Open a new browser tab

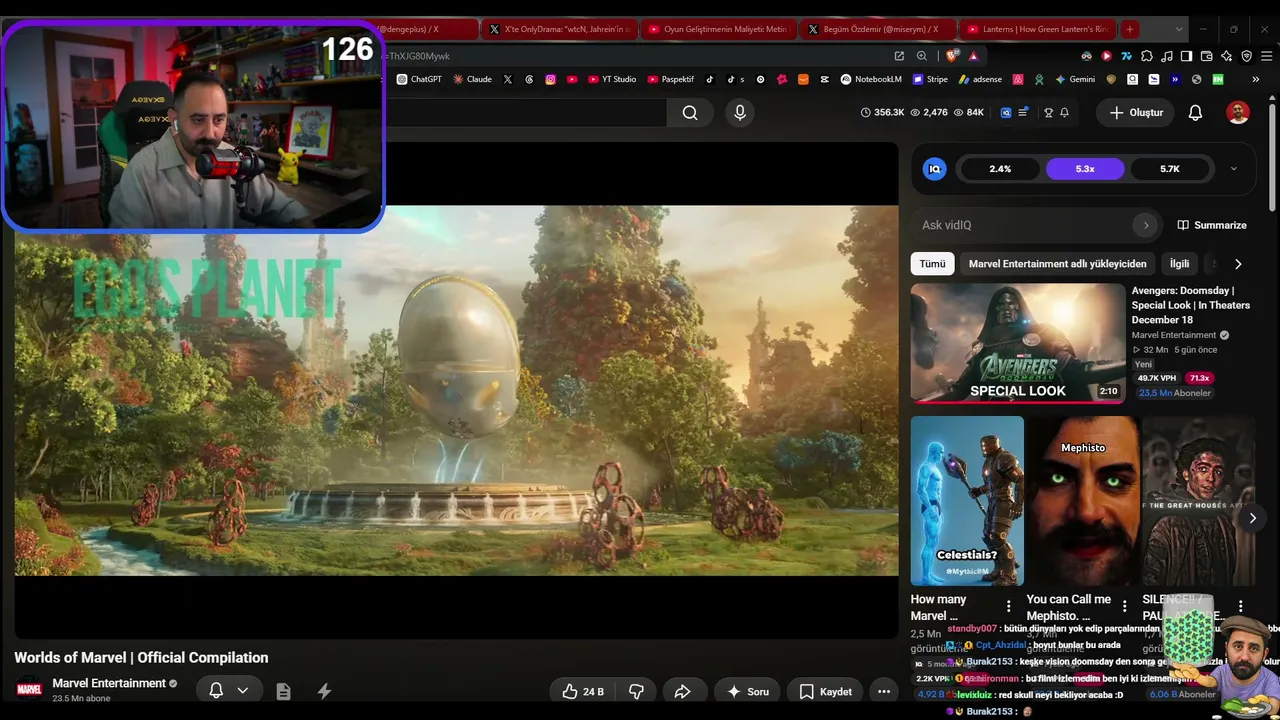(1130, 29)
